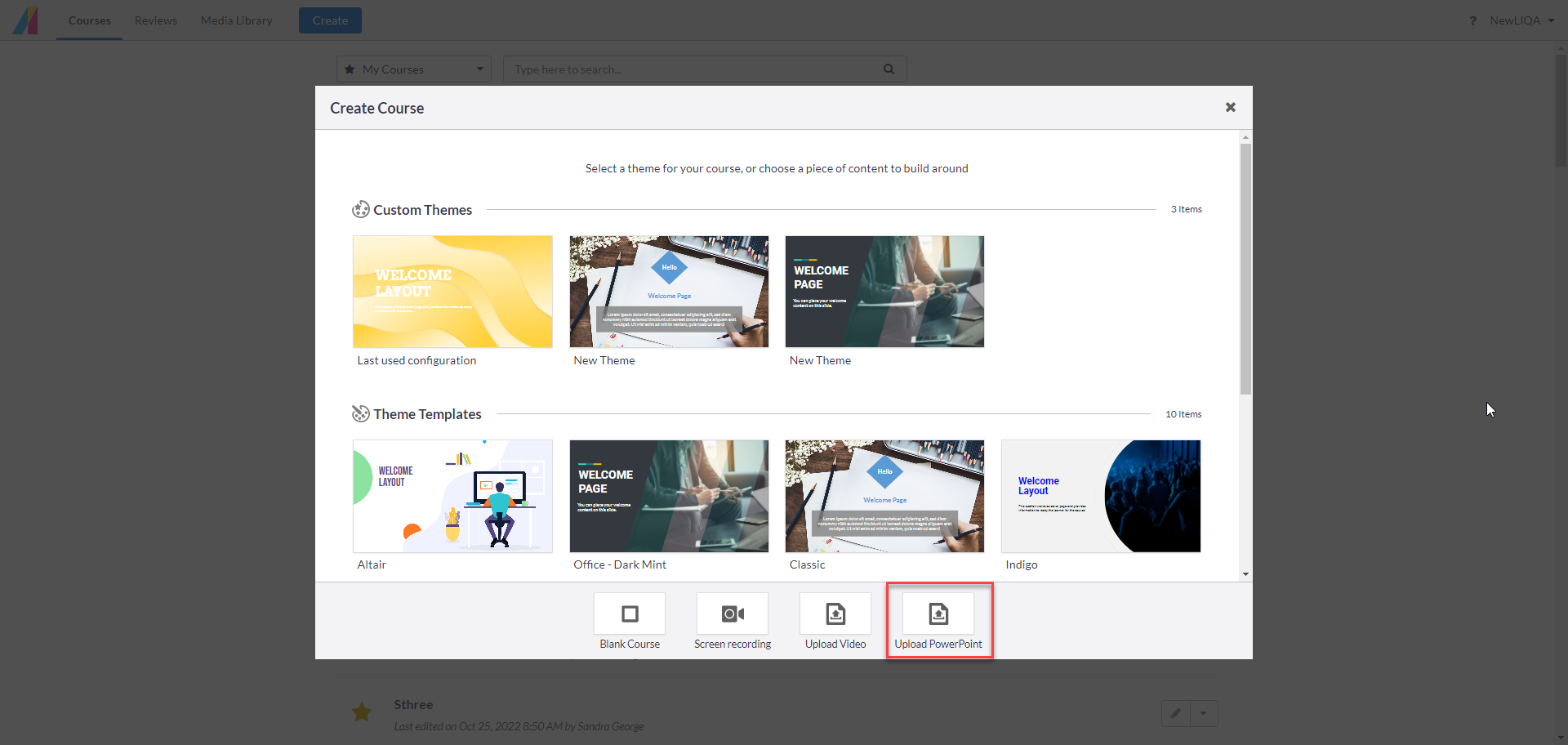Open the help question mark icon
Screen dimensions: 1568x745
point(1472,21)
